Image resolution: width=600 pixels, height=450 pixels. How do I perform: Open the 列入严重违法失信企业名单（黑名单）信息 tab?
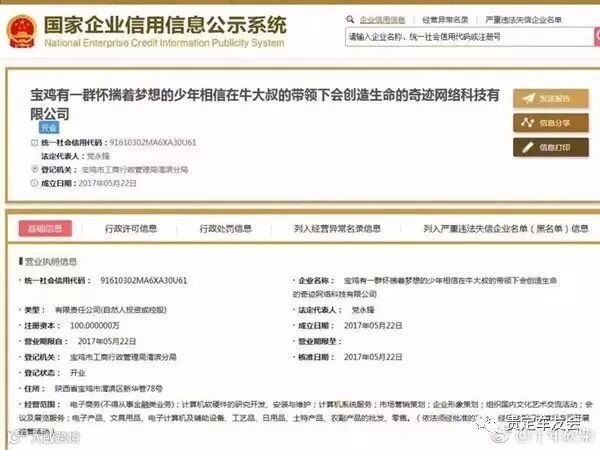(505, 228)
